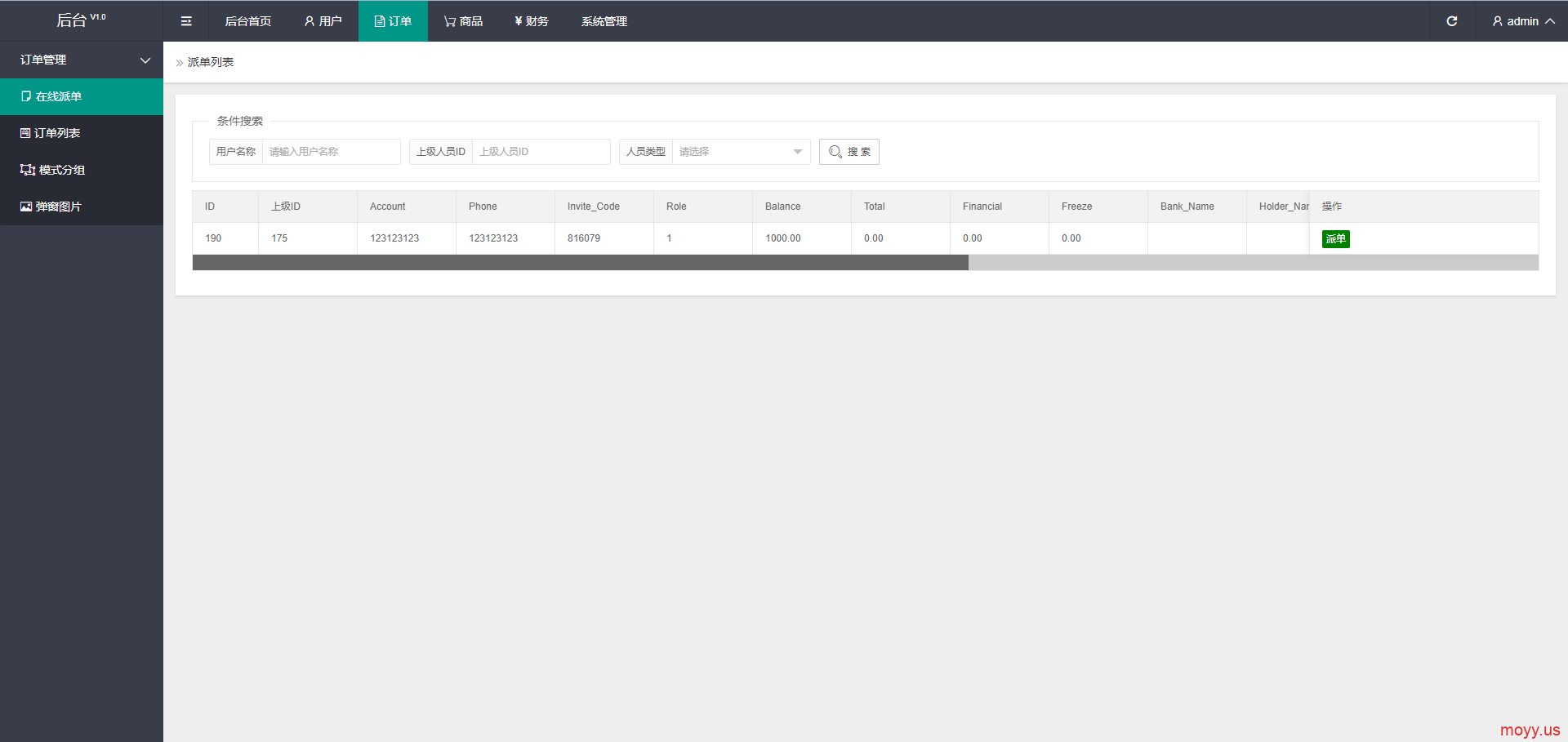
Task: Open the 人员类型 dropdown
Action: pos(741,152)
